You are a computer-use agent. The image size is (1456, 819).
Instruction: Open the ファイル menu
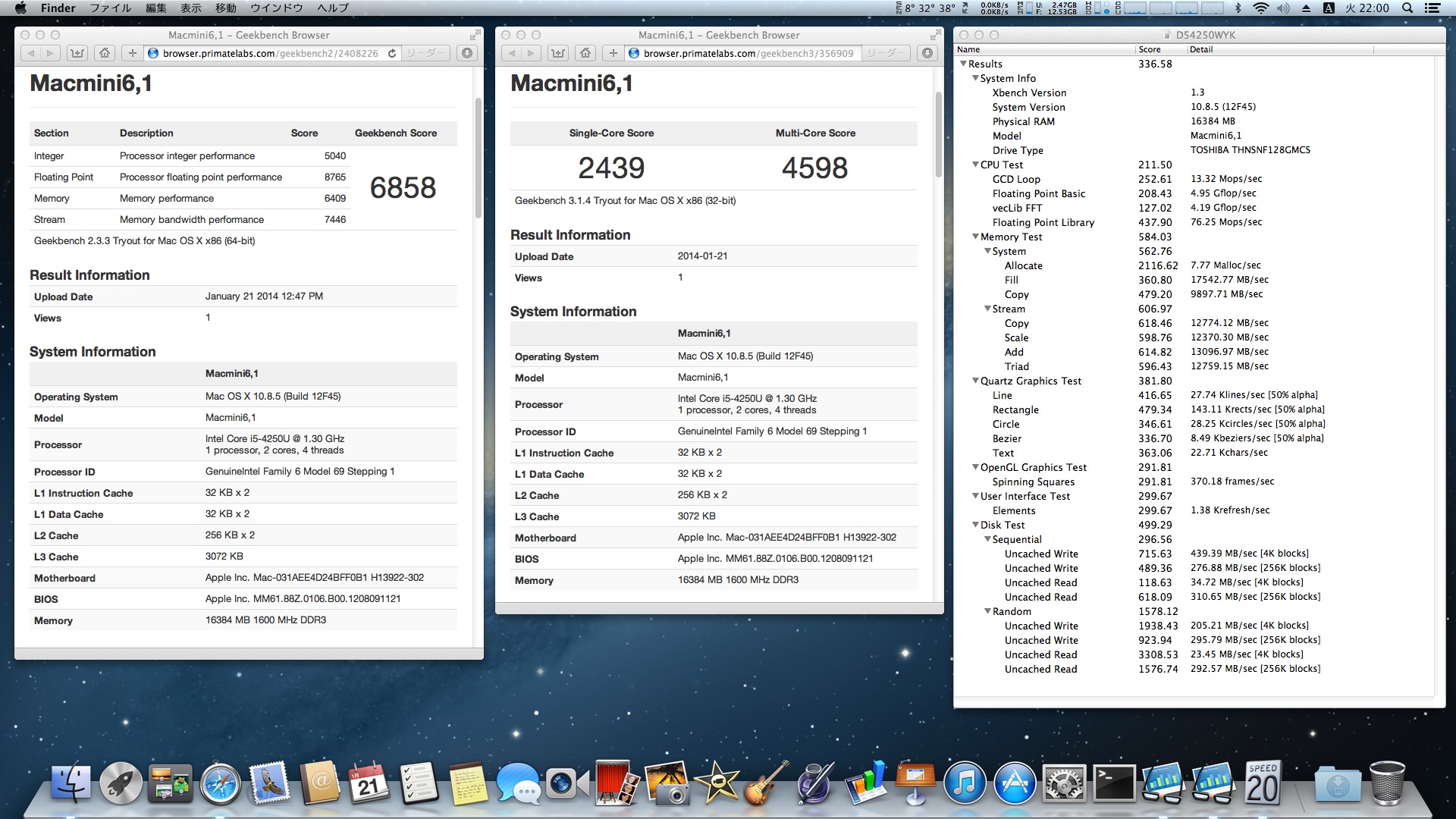111,8
